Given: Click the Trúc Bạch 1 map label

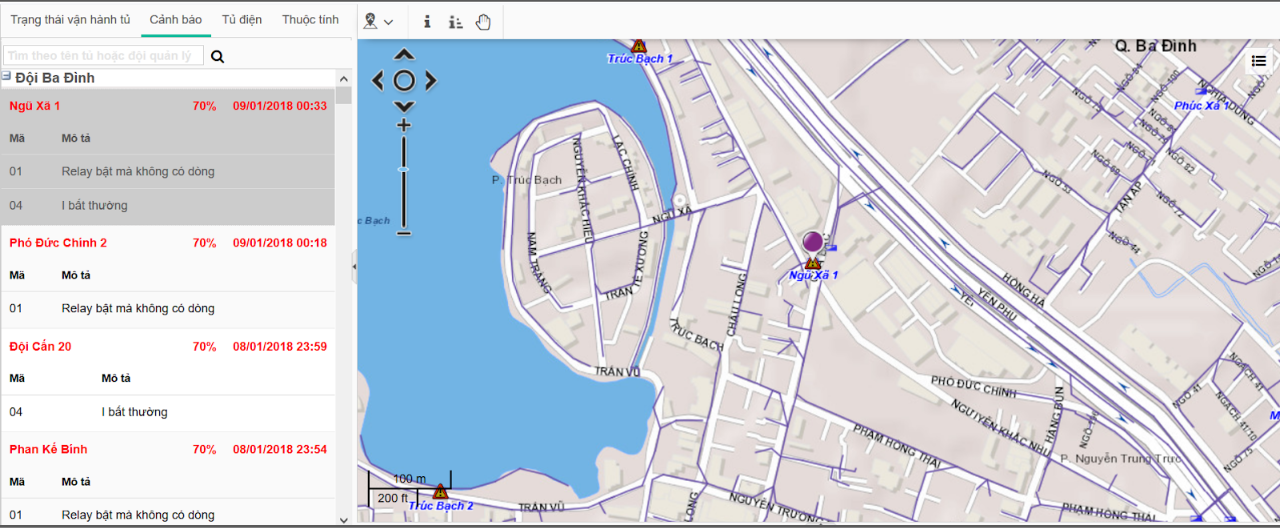Looking at the screenshot, I should (640, 59).
